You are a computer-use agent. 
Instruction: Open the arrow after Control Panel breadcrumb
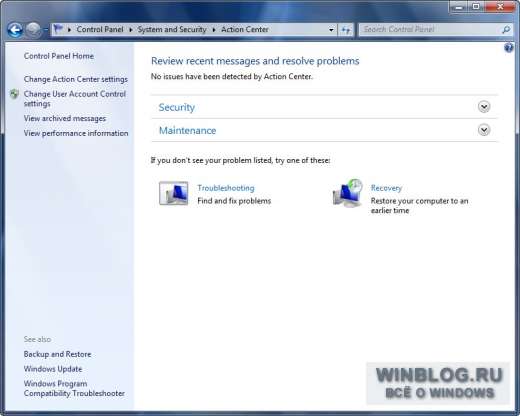pyautogui.click(x=131, y=30)
